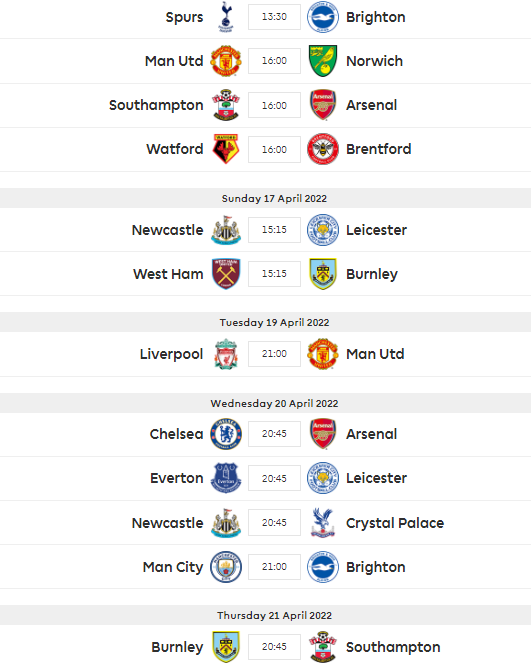Click the Crystal Palace eagle badge
The image size is (531, 667).
pos(323,522)
